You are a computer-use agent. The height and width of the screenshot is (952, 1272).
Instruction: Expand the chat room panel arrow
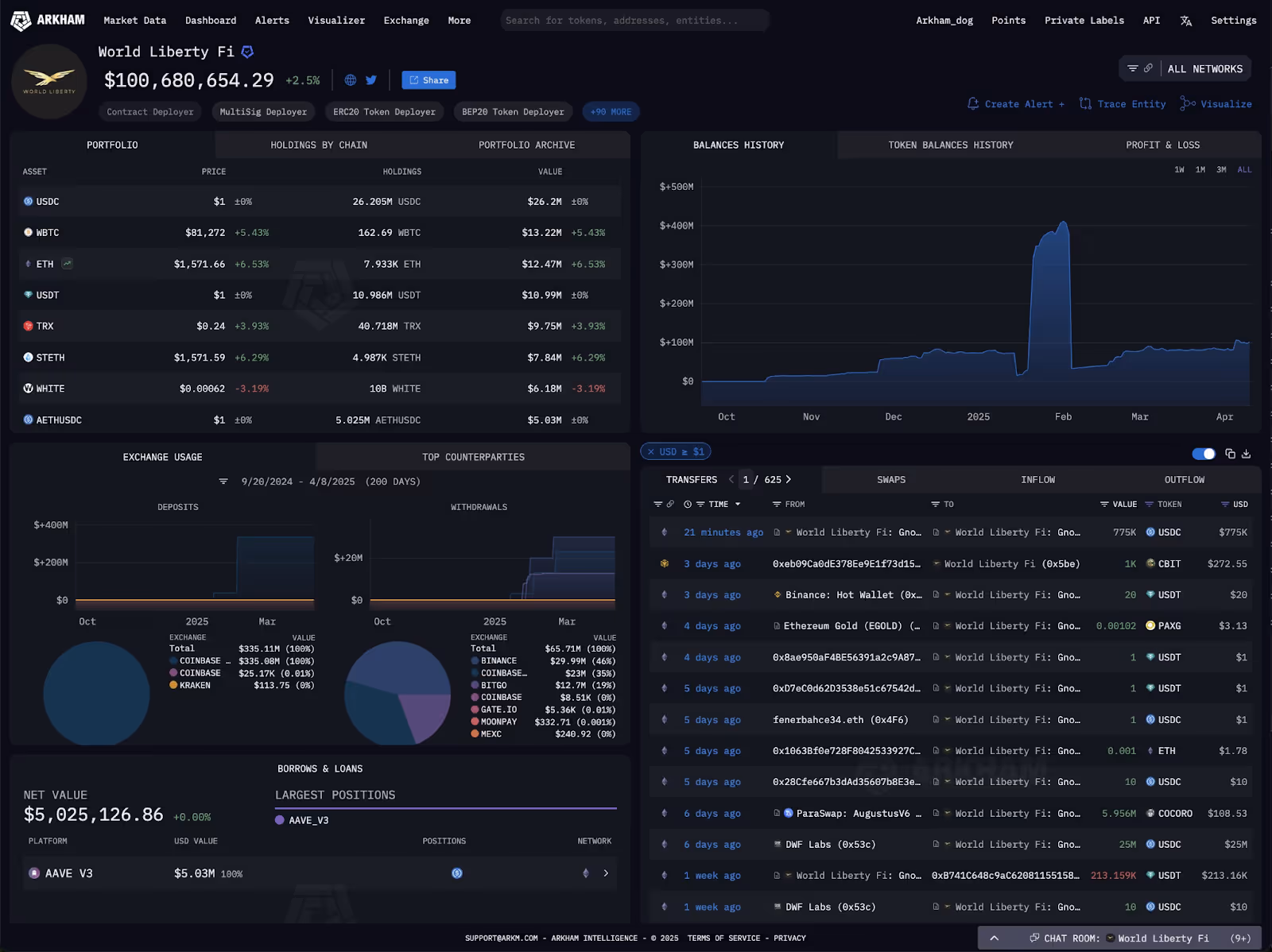point(994,938)
